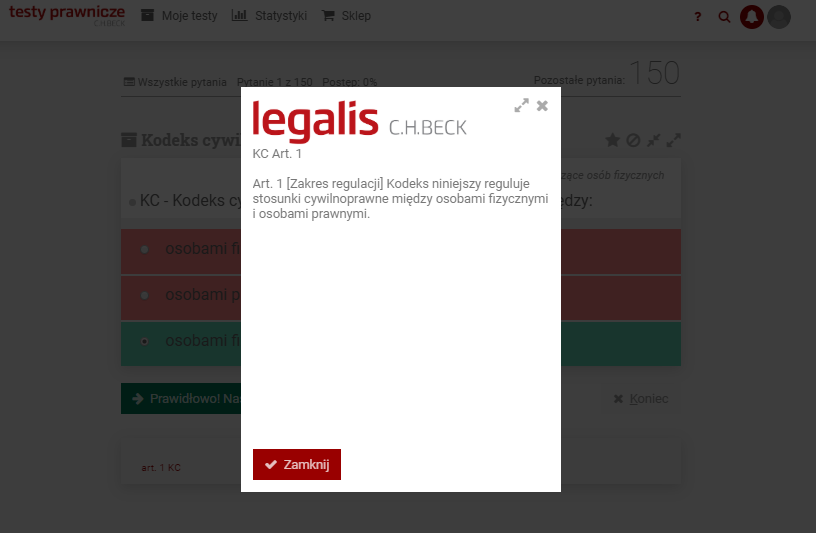Click the Koniec button
Screen dimensions: 816x533
coord(641,399)
